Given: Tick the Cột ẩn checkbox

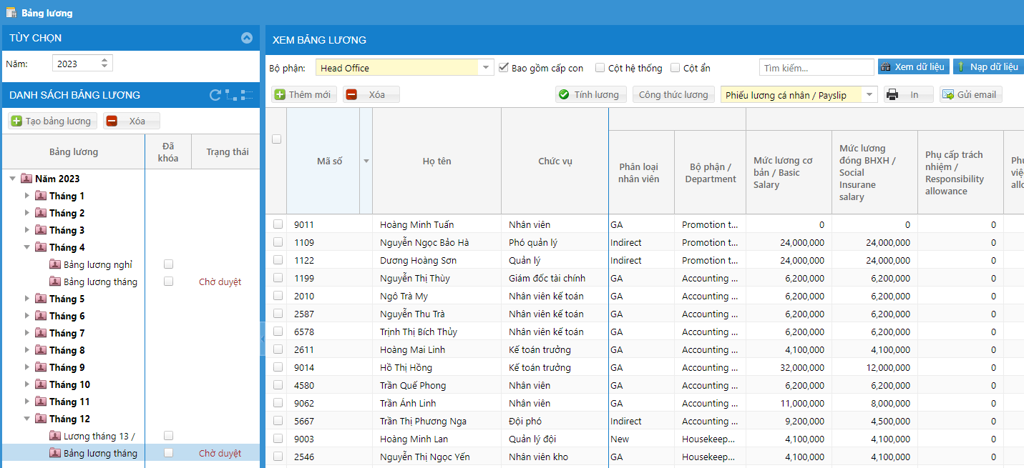Looking at the screenshot, I should 676,68.
